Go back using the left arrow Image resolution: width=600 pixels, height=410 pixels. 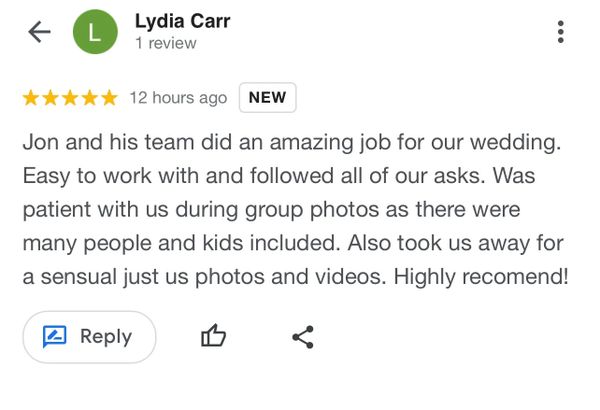pos(39,32)
